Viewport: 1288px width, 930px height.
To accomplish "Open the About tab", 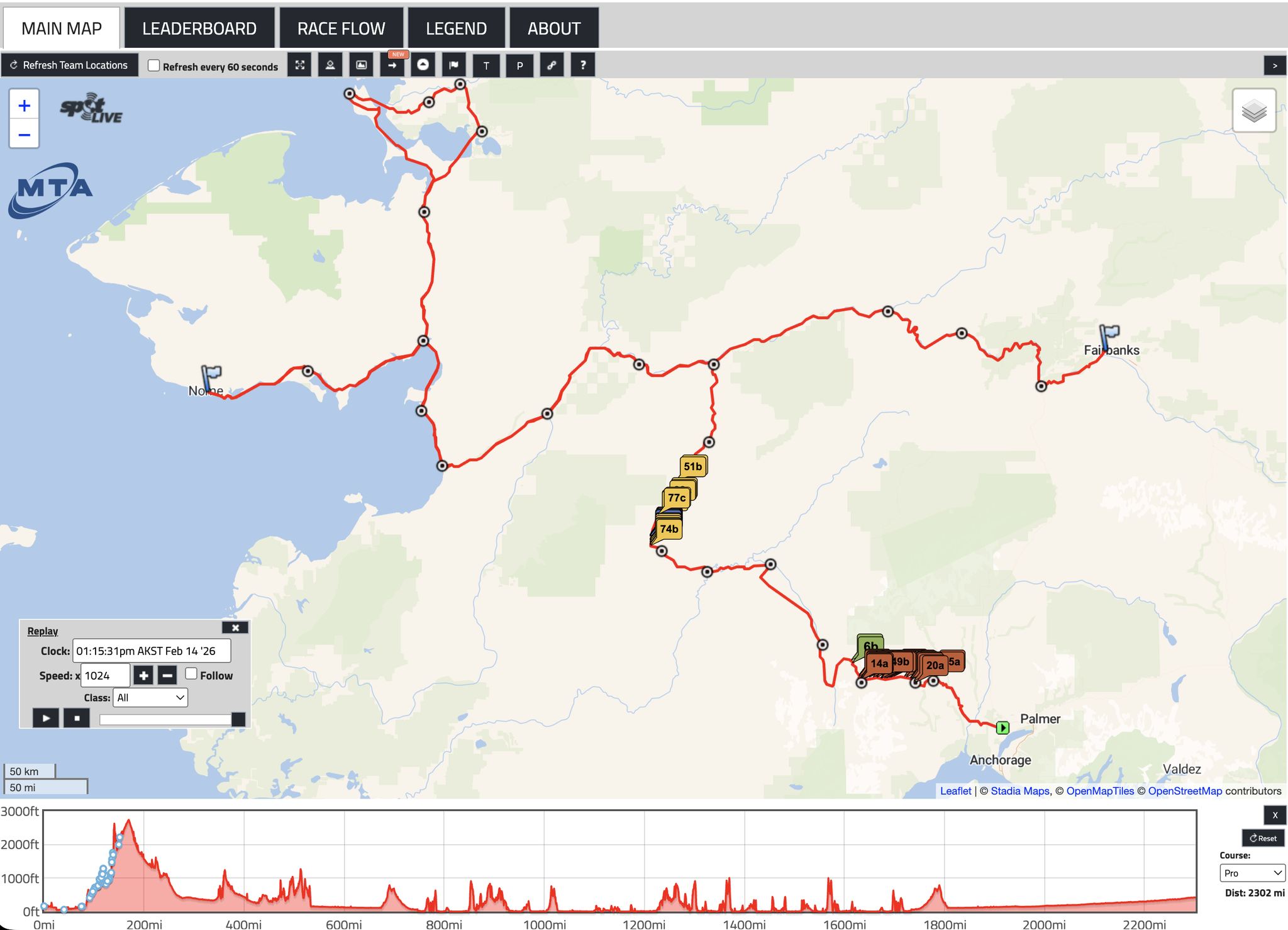I will [553, 28].
